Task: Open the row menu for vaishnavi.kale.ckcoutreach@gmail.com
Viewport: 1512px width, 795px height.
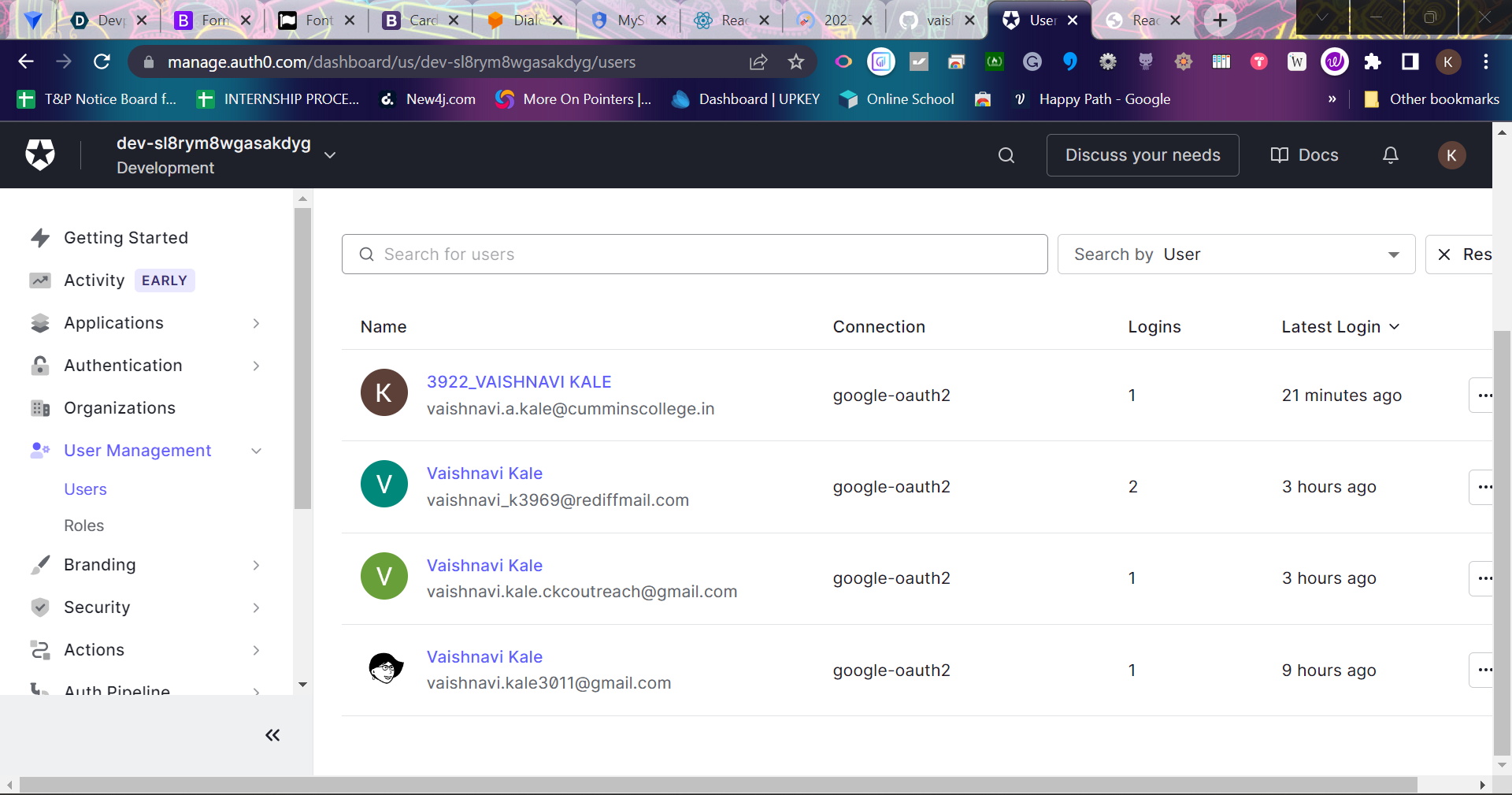Action: tap(1483, 578)
